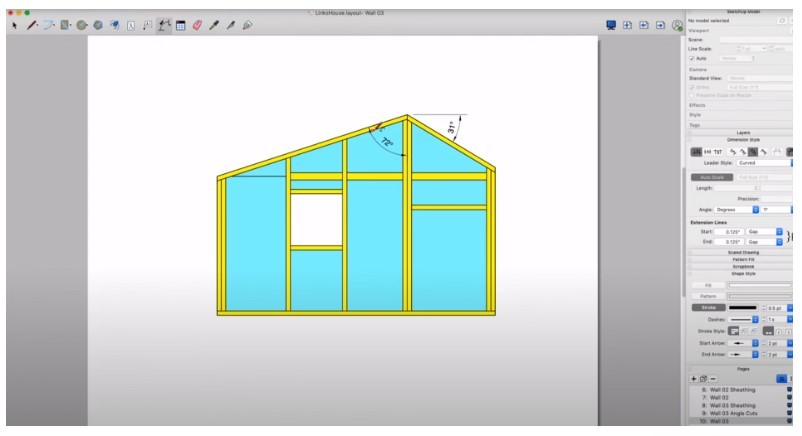This screenshot has width=802, height=436.
Task: Select the Rectangle shape tool
Action: (65, 25)
